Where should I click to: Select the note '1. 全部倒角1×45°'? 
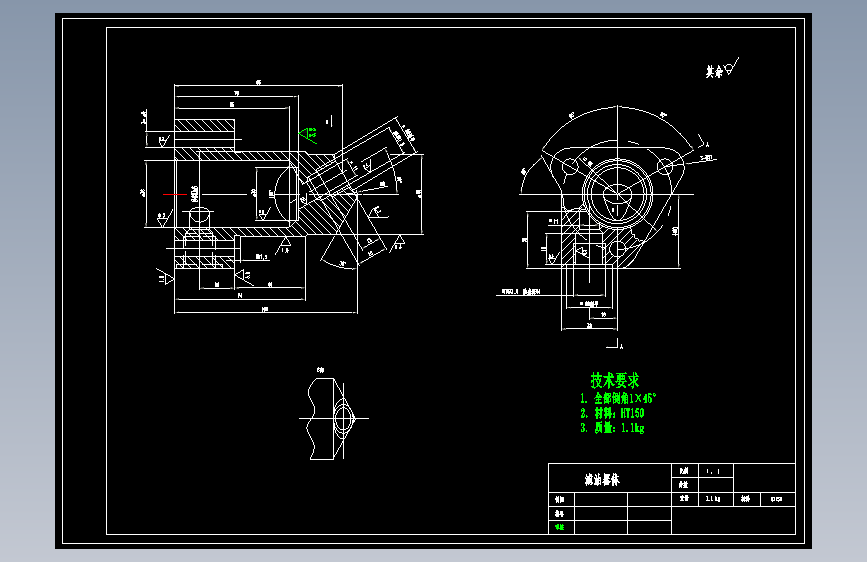[618, 398]
